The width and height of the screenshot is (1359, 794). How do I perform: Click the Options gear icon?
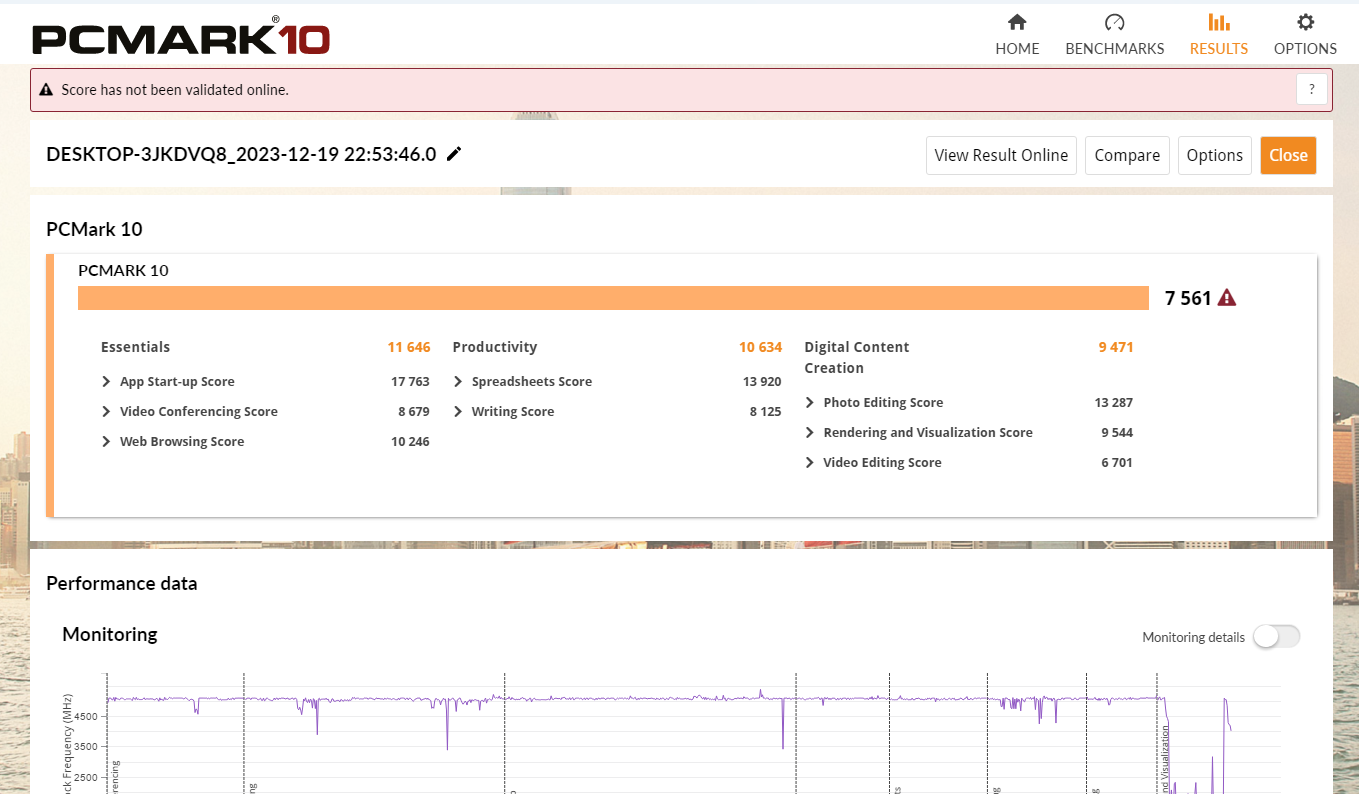pyautogui.click(x=1305, y=22)
